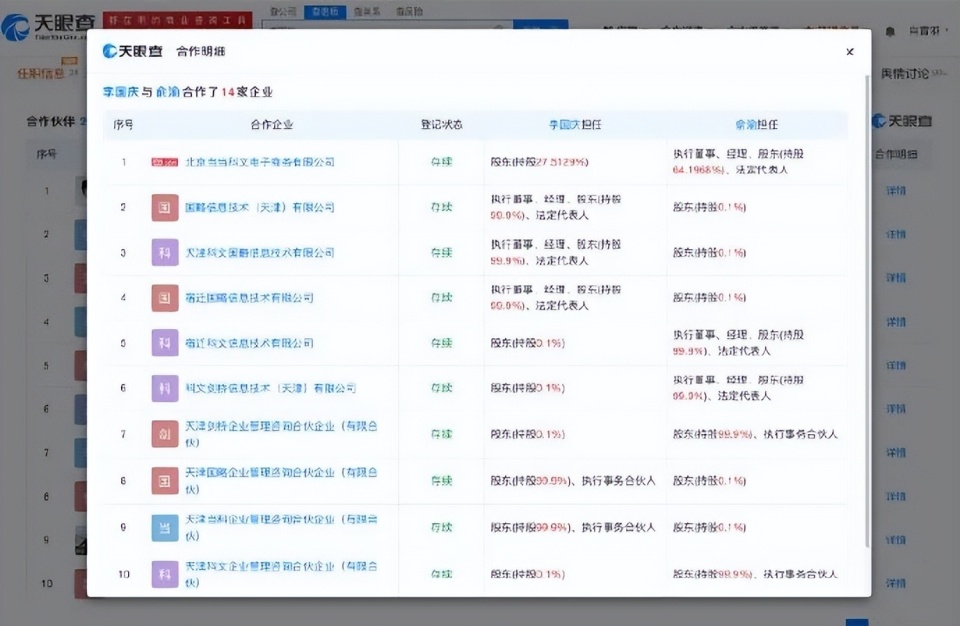Image resolution: width=960 pixels, height=626 pixels.
Task: Click the red 国 icon beside 天津国略企业管理咨询合伙企业
Action: (x=165, y=481)
